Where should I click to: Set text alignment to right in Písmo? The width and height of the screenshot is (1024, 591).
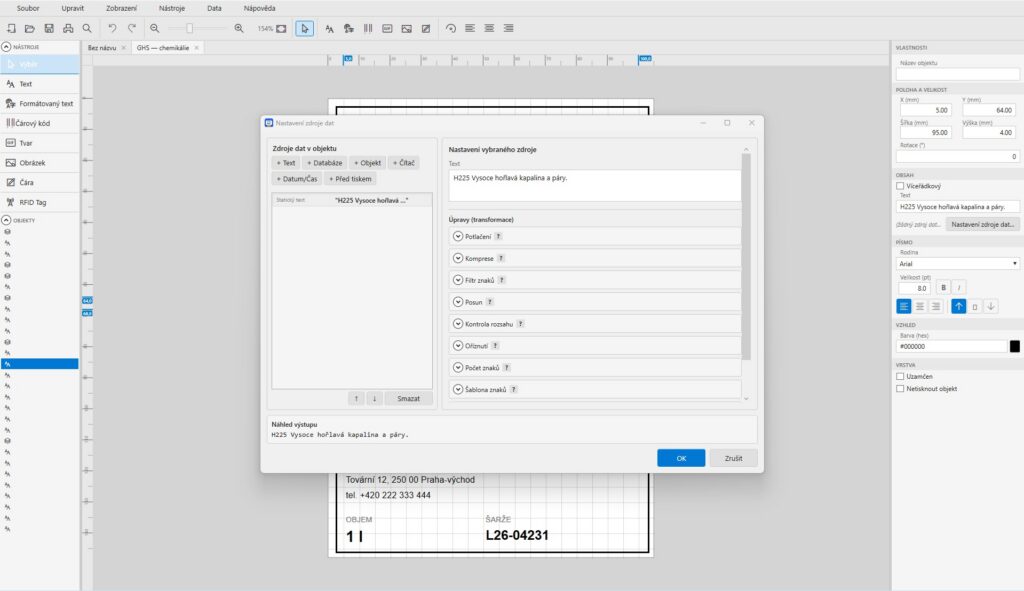click(x=936, y=306)
